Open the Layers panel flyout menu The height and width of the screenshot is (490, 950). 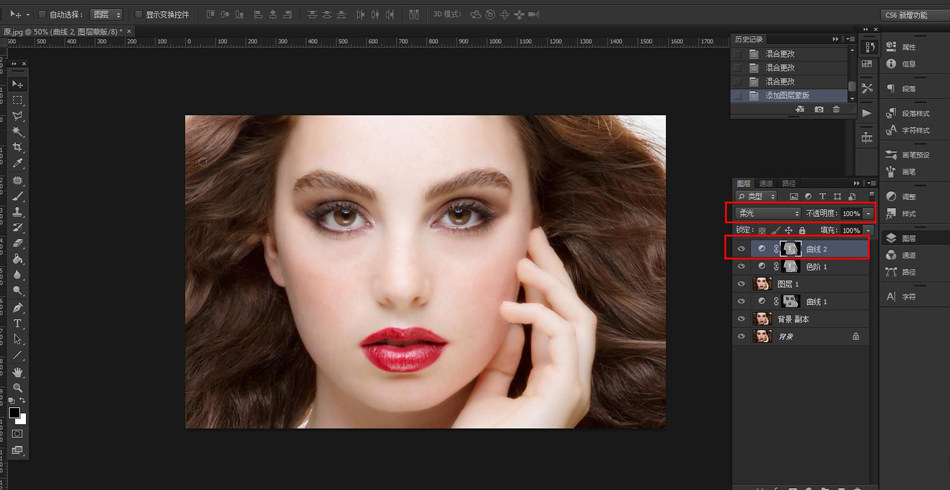pyautogui.click(x=871, y=183)
